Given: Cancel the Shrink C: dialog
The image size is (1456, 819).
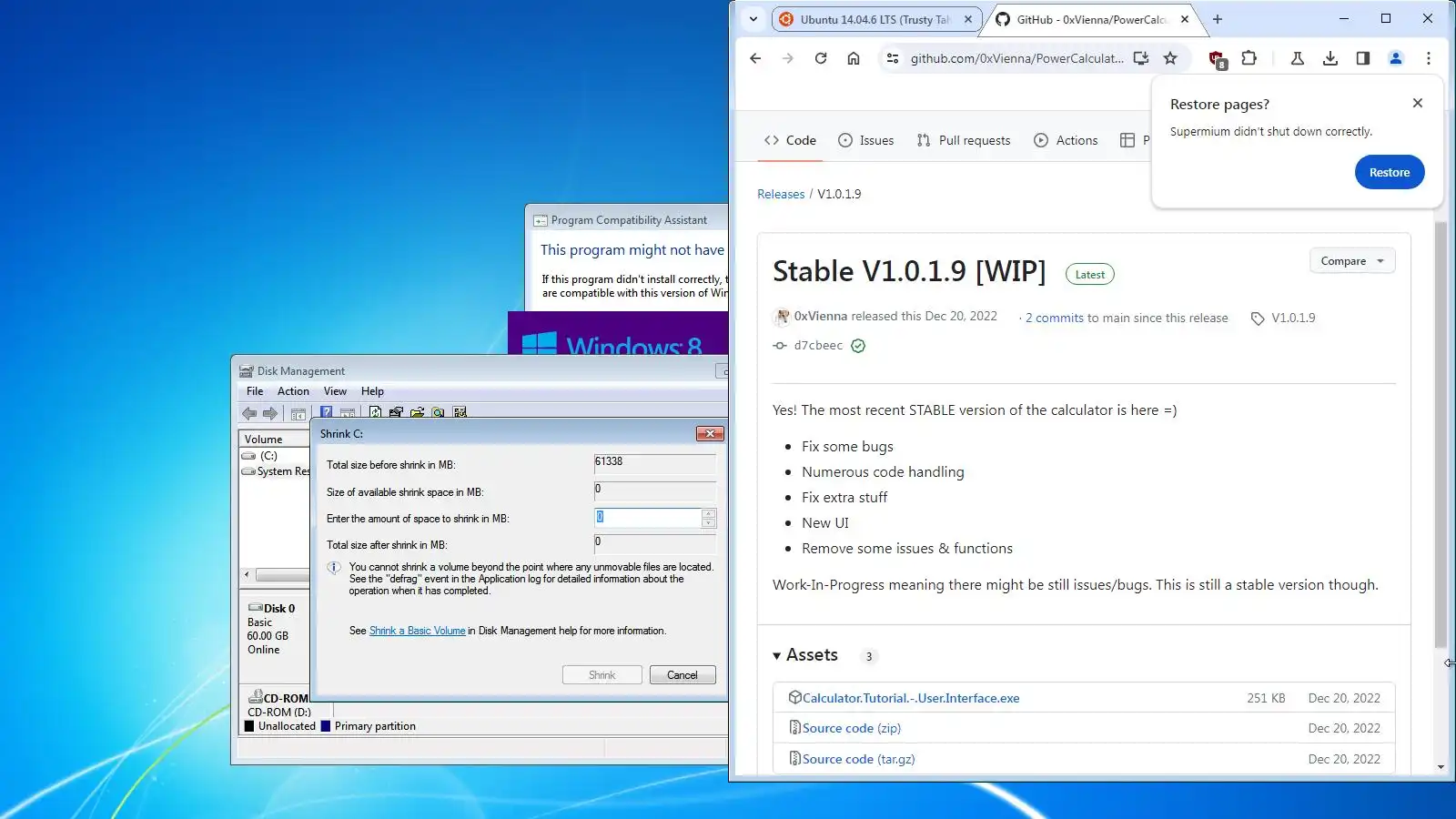Looking at the screenshot, I should click(x=682, y=675).
